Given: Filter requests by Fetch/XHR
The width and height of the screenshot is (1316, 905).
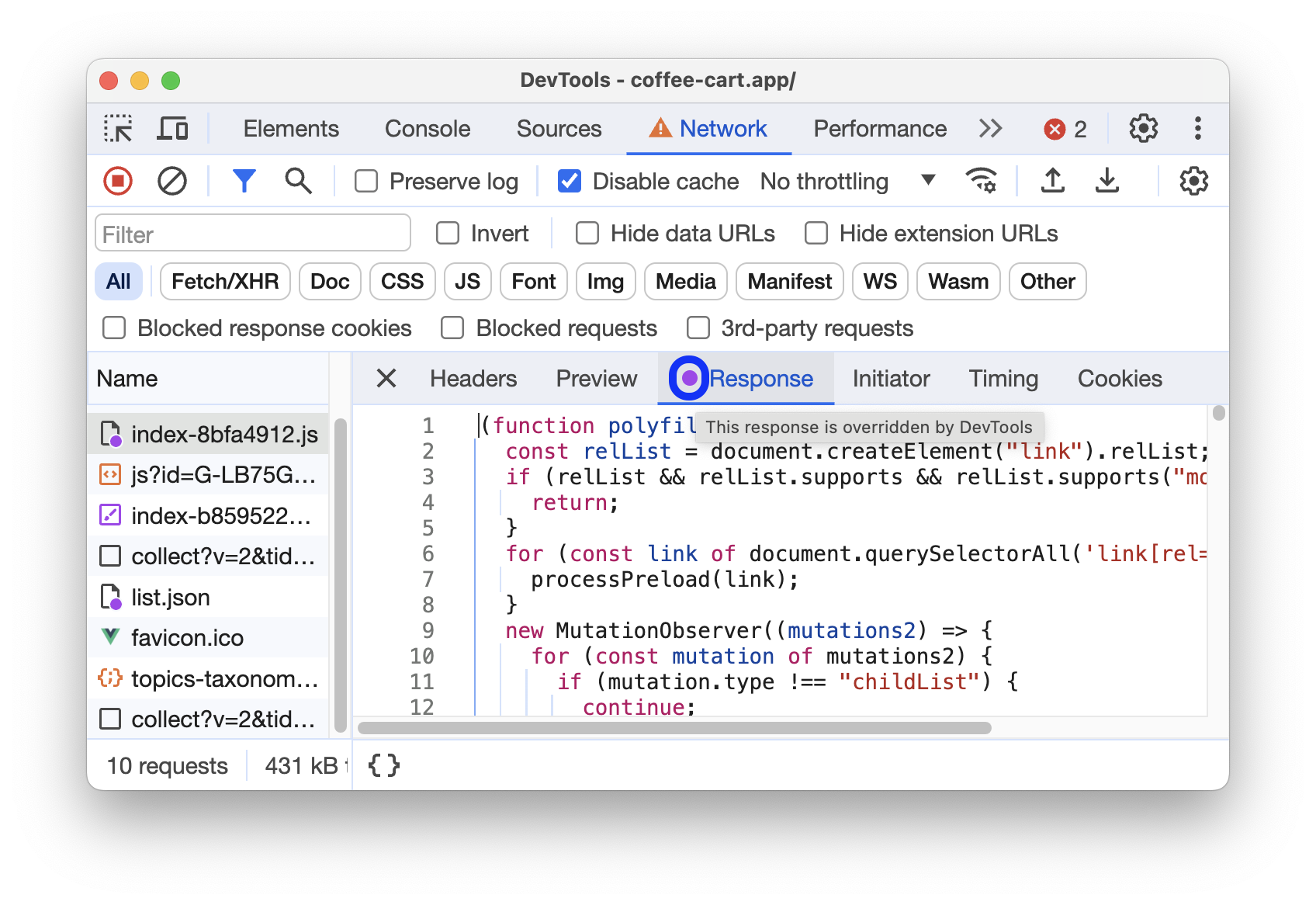Looking at the screenshot, I should [x=224, y=281].
